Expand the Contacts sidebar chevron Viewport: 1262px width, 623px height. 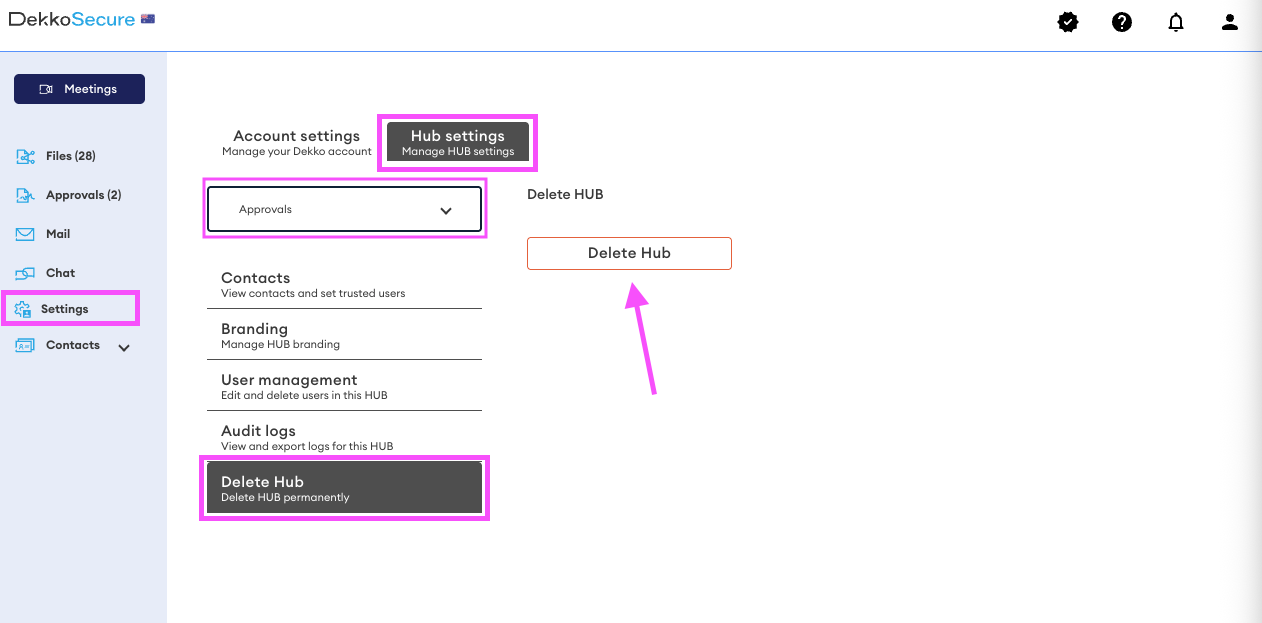coord(124,348)
